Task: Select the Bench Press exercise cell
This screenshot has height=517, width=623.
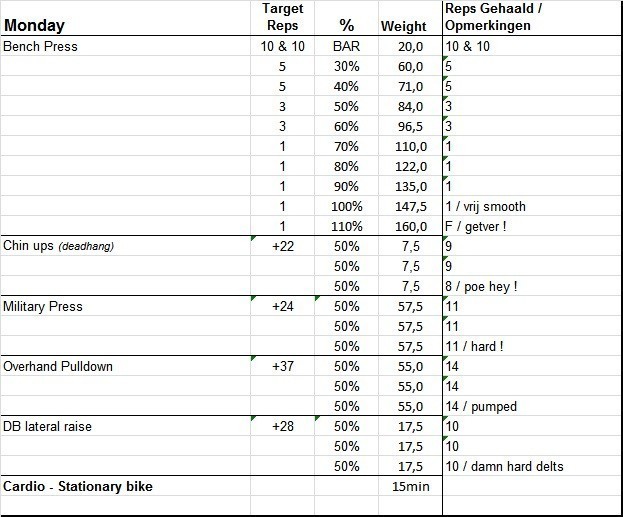Action: (x=41, y=46)
